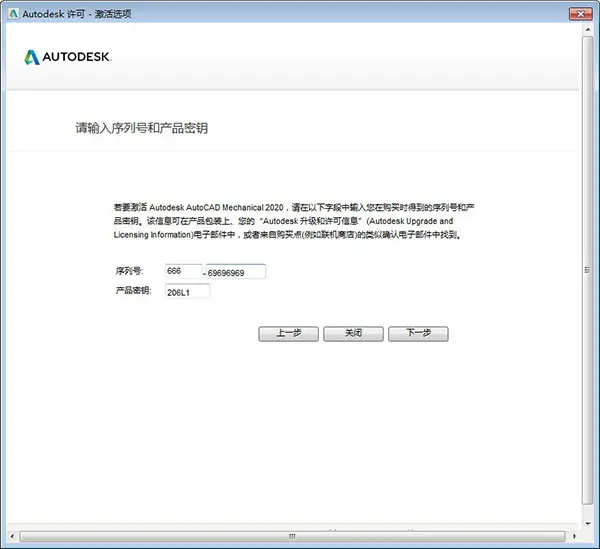Click the Autodesk logo in header
600x549 pixels.
click(x=68, y=57)
